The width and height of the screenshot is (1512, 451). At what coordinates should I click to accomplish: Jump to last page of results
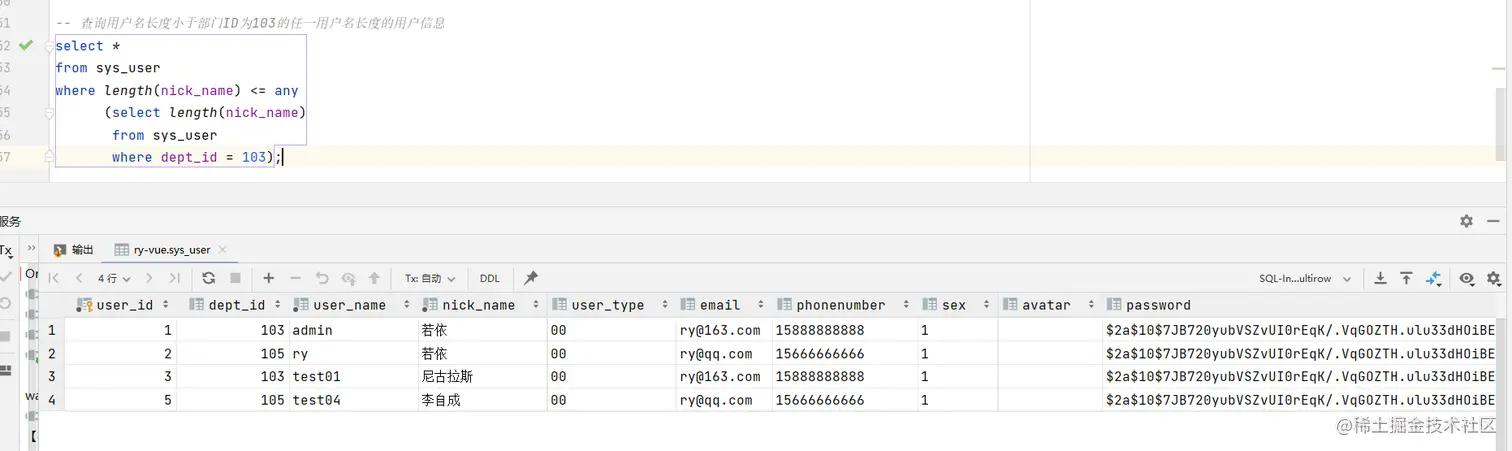(175, 278)
